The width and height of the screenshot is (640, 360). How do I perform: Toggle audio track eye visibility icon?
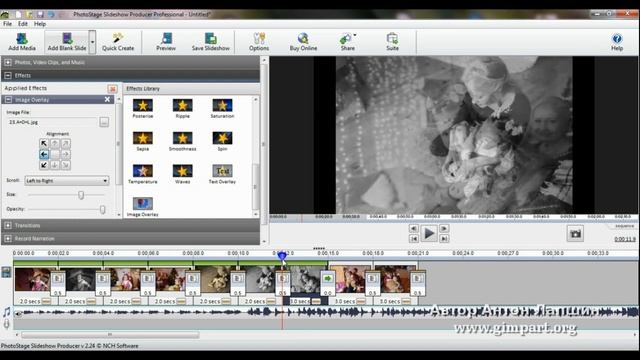tap(18, 314)
